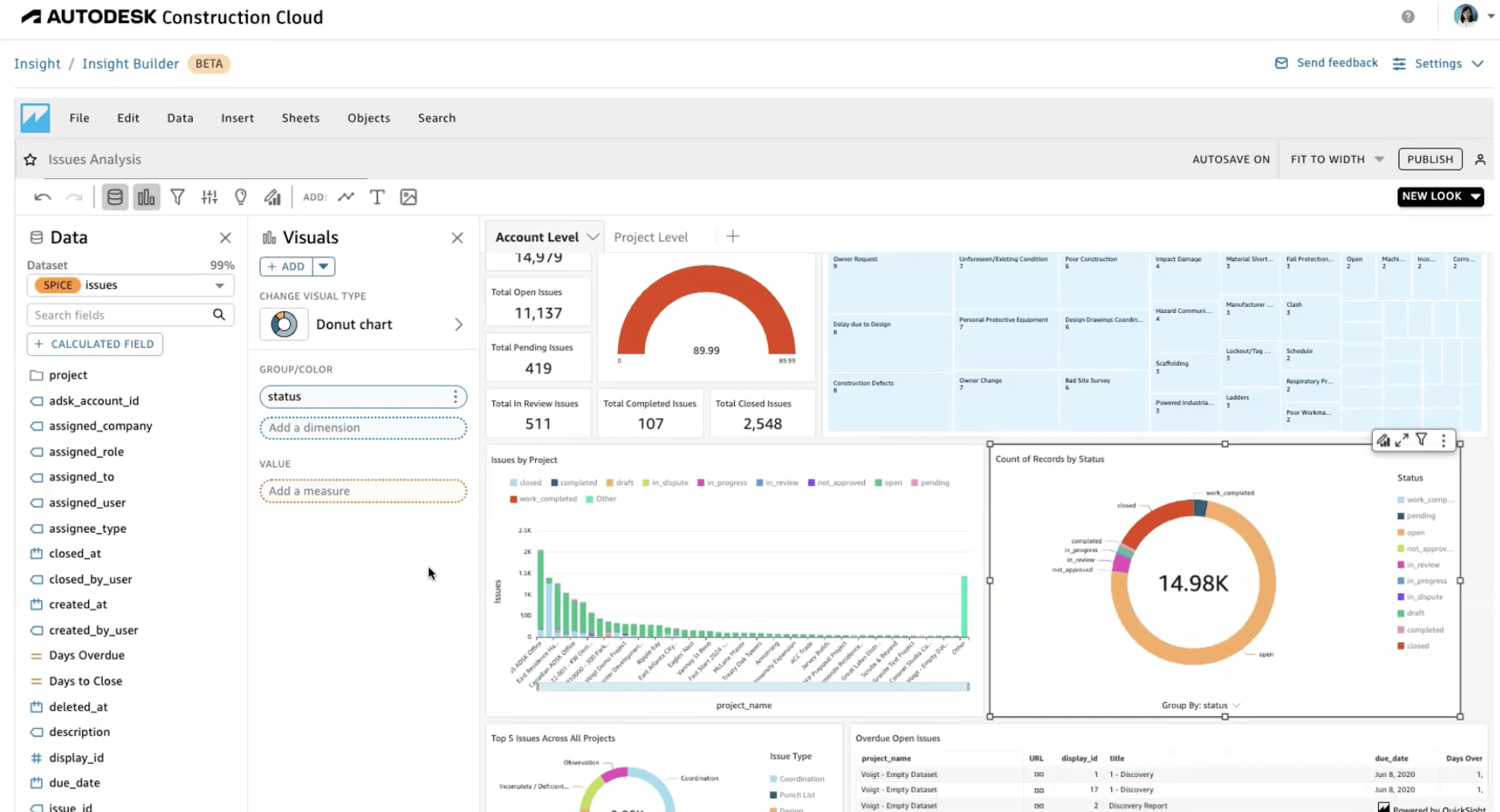Toggle the Autosave On control
Screen dimensions: 1500x812
click(1231, 159)
